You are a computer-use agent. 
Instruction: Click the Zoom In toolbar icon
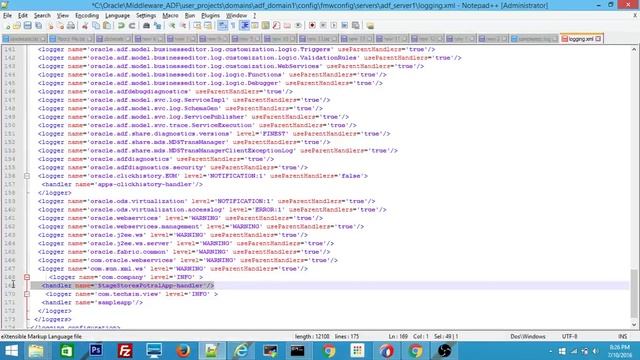click(x=173, y=26)
